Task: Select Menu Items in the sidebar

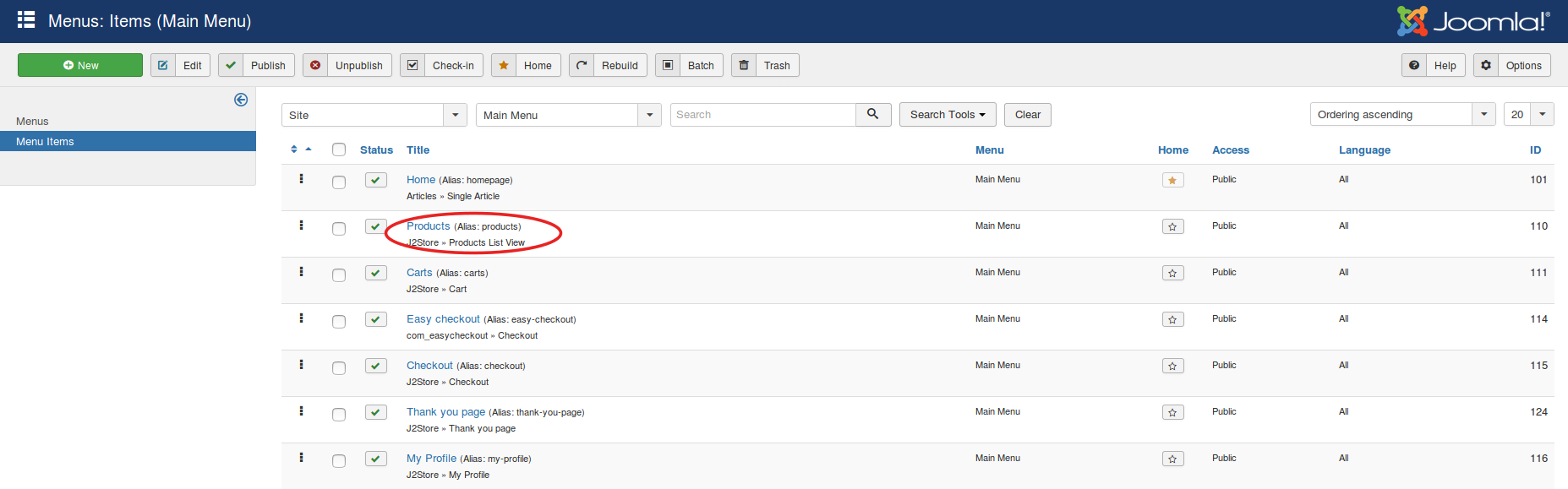Action: (x=45, y=142)
